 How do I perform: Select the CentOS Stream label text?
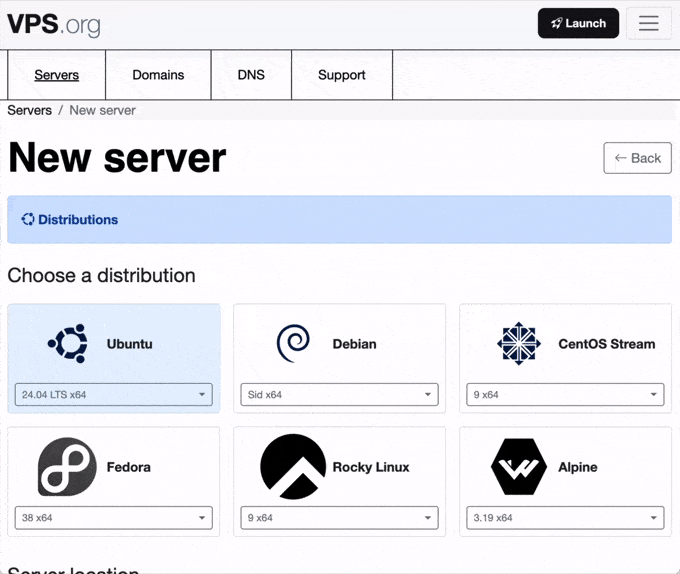[607, 344]
